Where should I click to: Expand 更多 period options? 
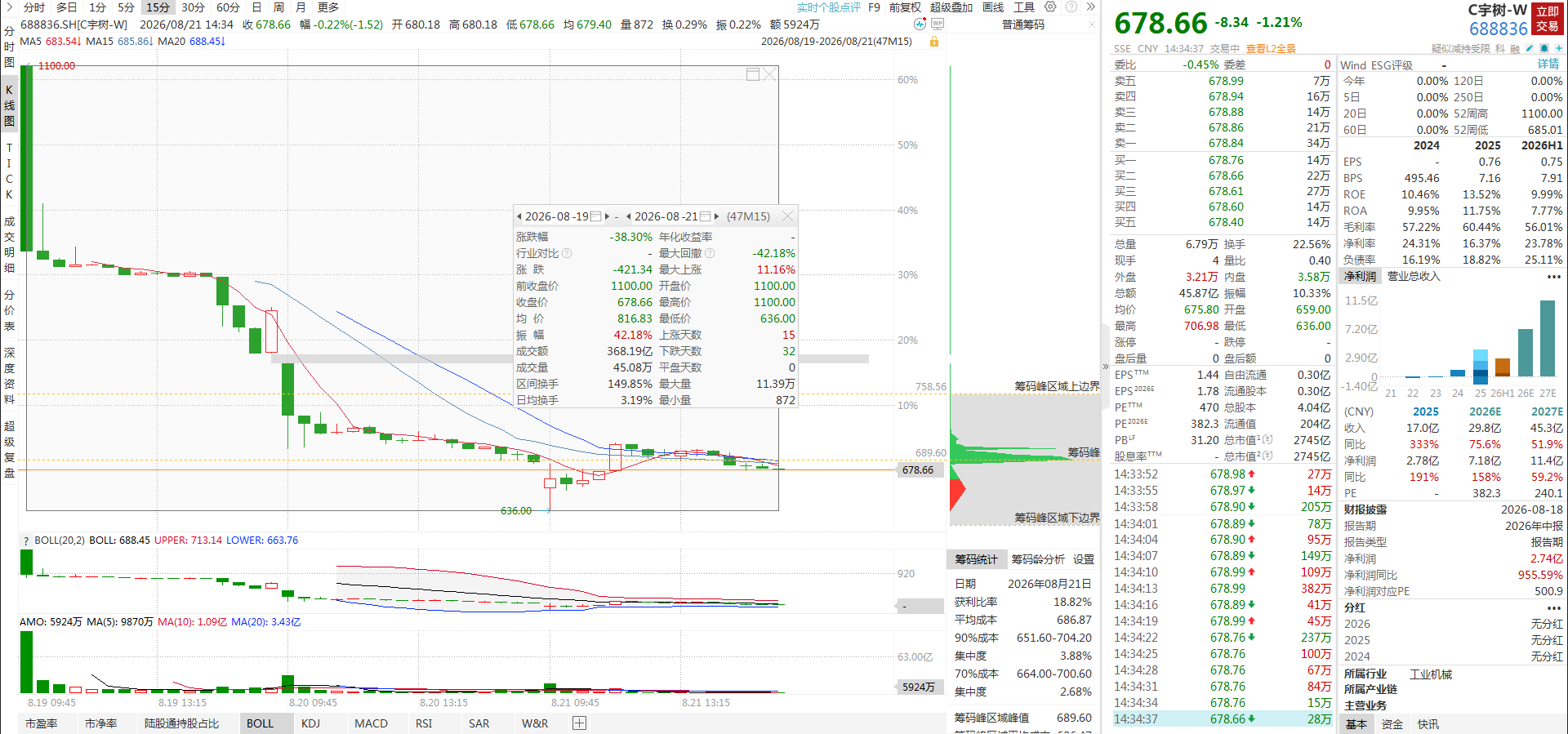tap(328, 7)
